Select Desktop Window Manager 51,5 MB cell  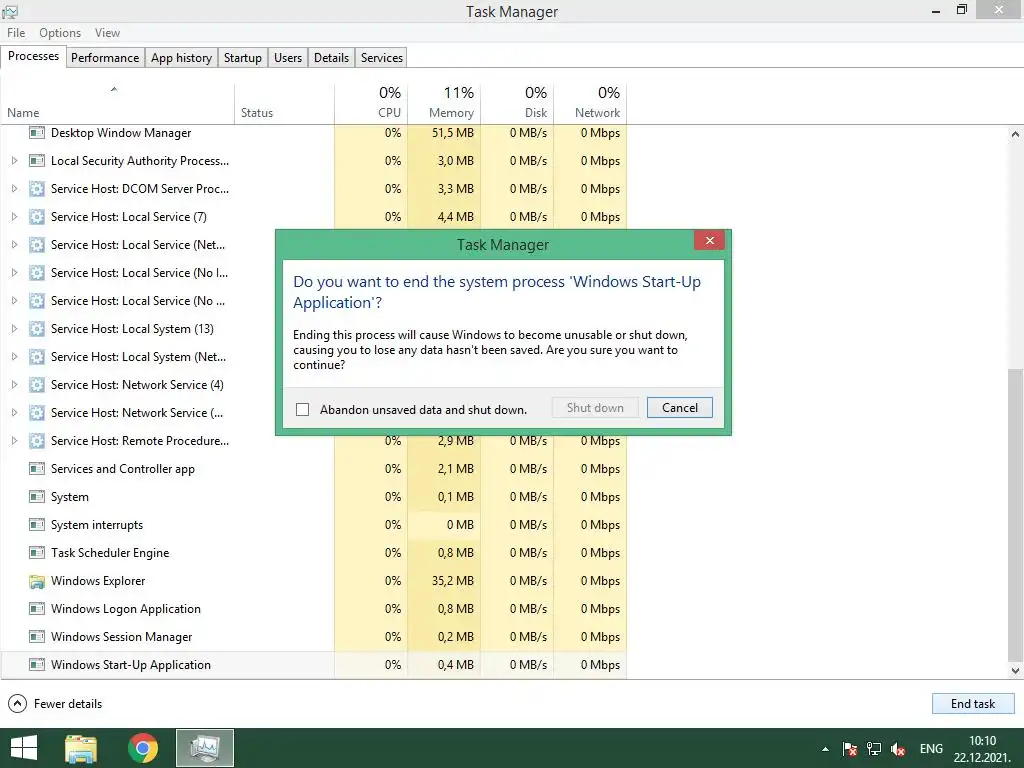point(444,133)
